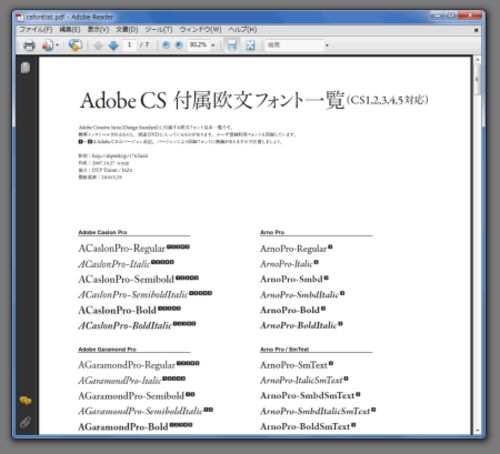Screen dimensions: 500x454
Task: Go to next page blue arrow
Action: [113, 45]
